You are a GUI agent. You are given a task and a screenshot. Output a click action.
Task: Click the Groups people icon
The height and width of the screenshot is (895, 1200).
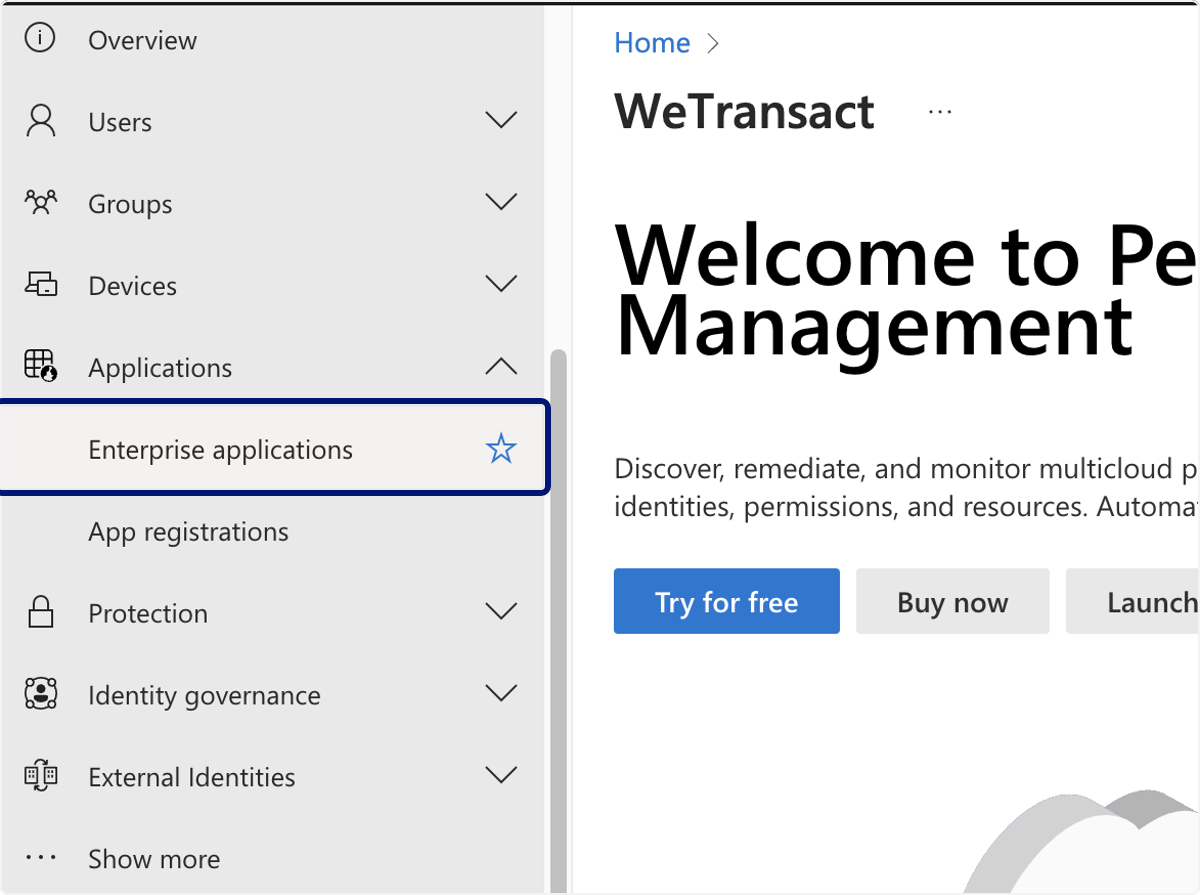click(x=41, y=203)
